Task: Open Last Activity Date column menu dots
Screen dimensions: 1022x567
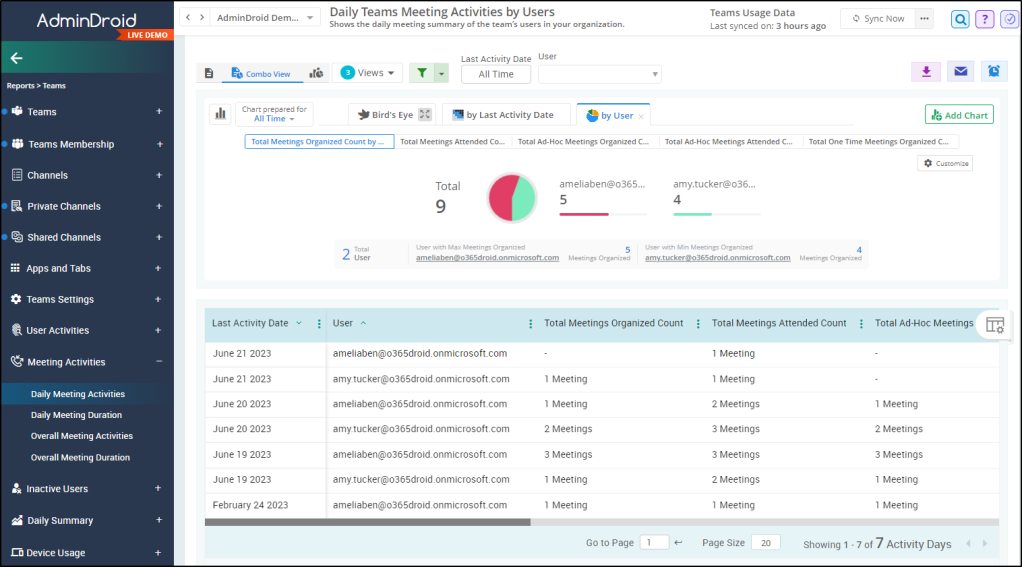Action: click(x=319, y=324)
